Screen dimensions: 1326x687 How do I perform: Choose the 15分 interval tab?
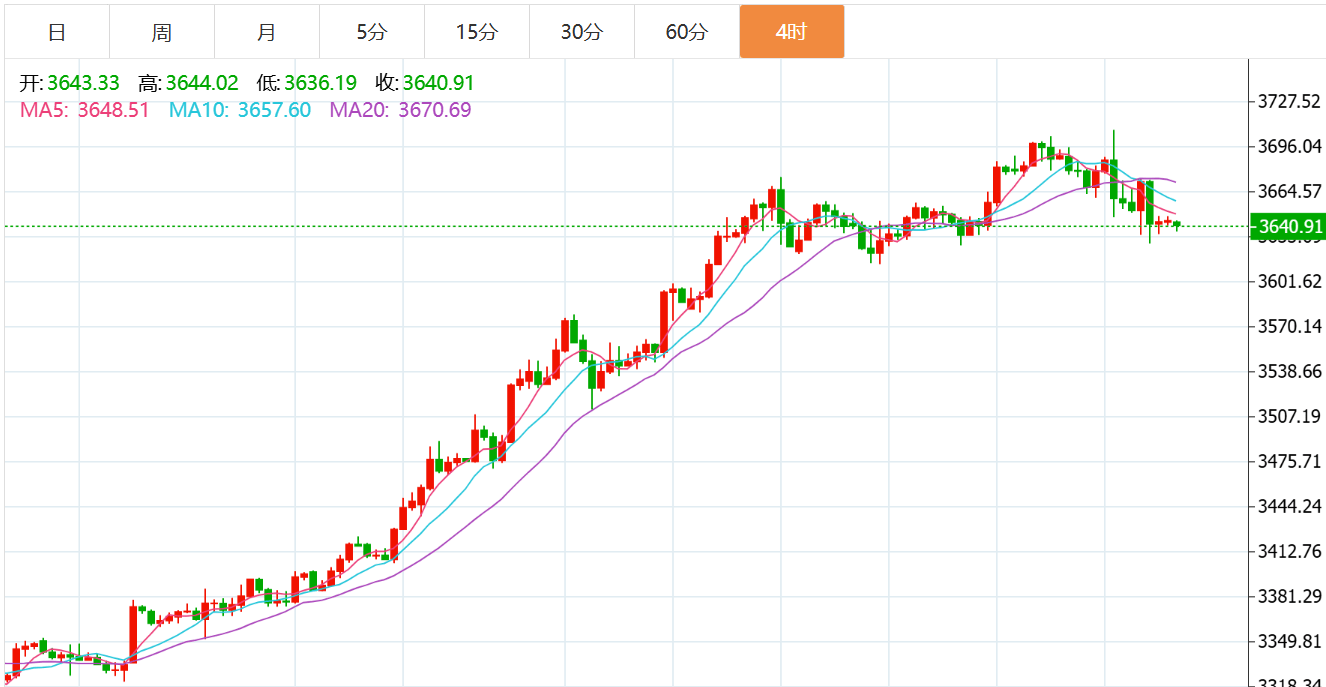(476, 32)
